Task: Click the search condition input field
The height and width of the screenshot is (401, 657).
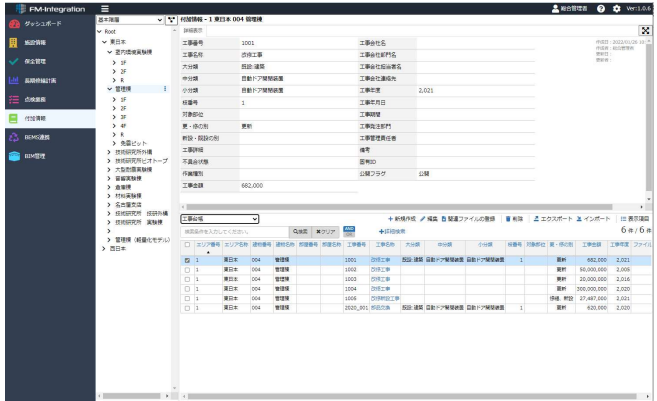Action: [x=235, y=232]
